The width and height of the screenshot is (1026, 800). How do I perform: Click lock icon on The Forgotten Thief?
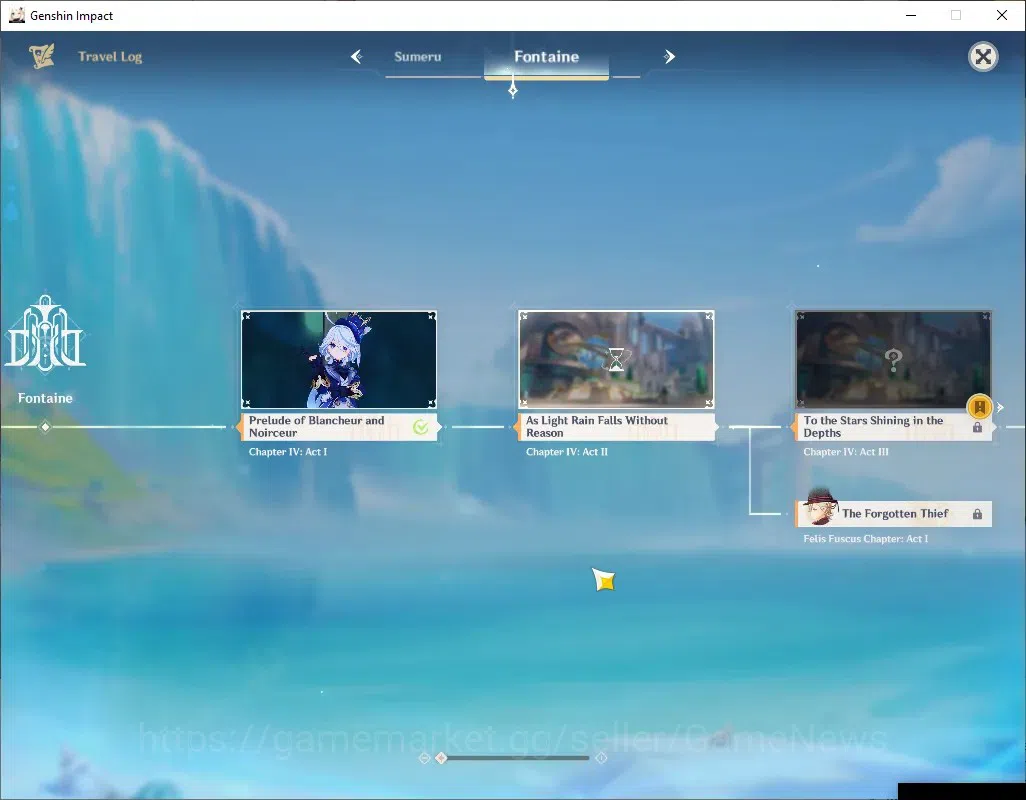pos(977,514)
